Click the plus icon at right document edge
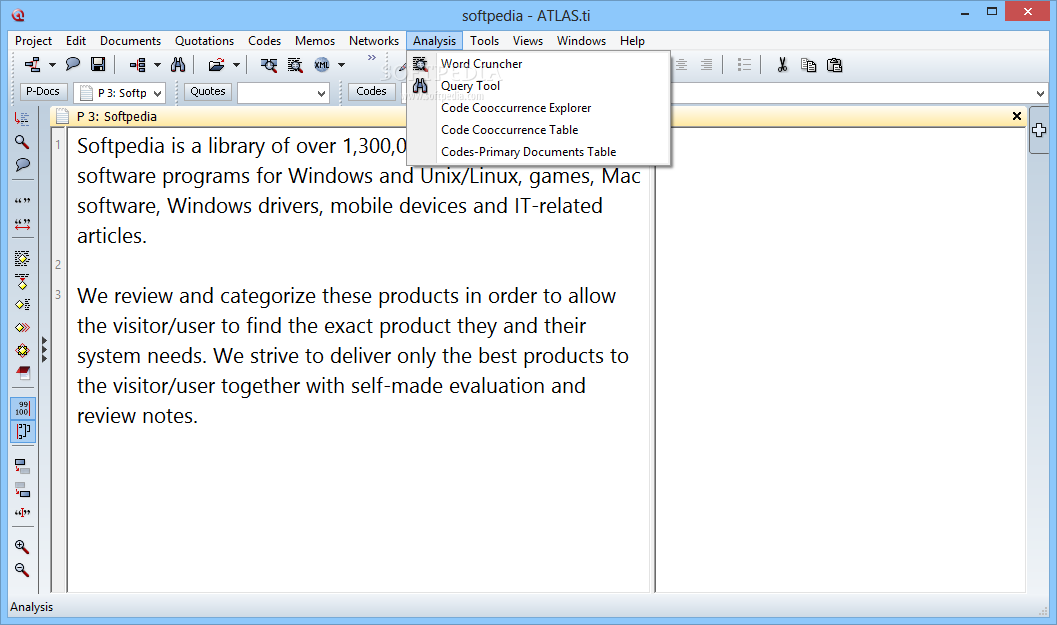 pyautogui.click(x=1039, y=130)
